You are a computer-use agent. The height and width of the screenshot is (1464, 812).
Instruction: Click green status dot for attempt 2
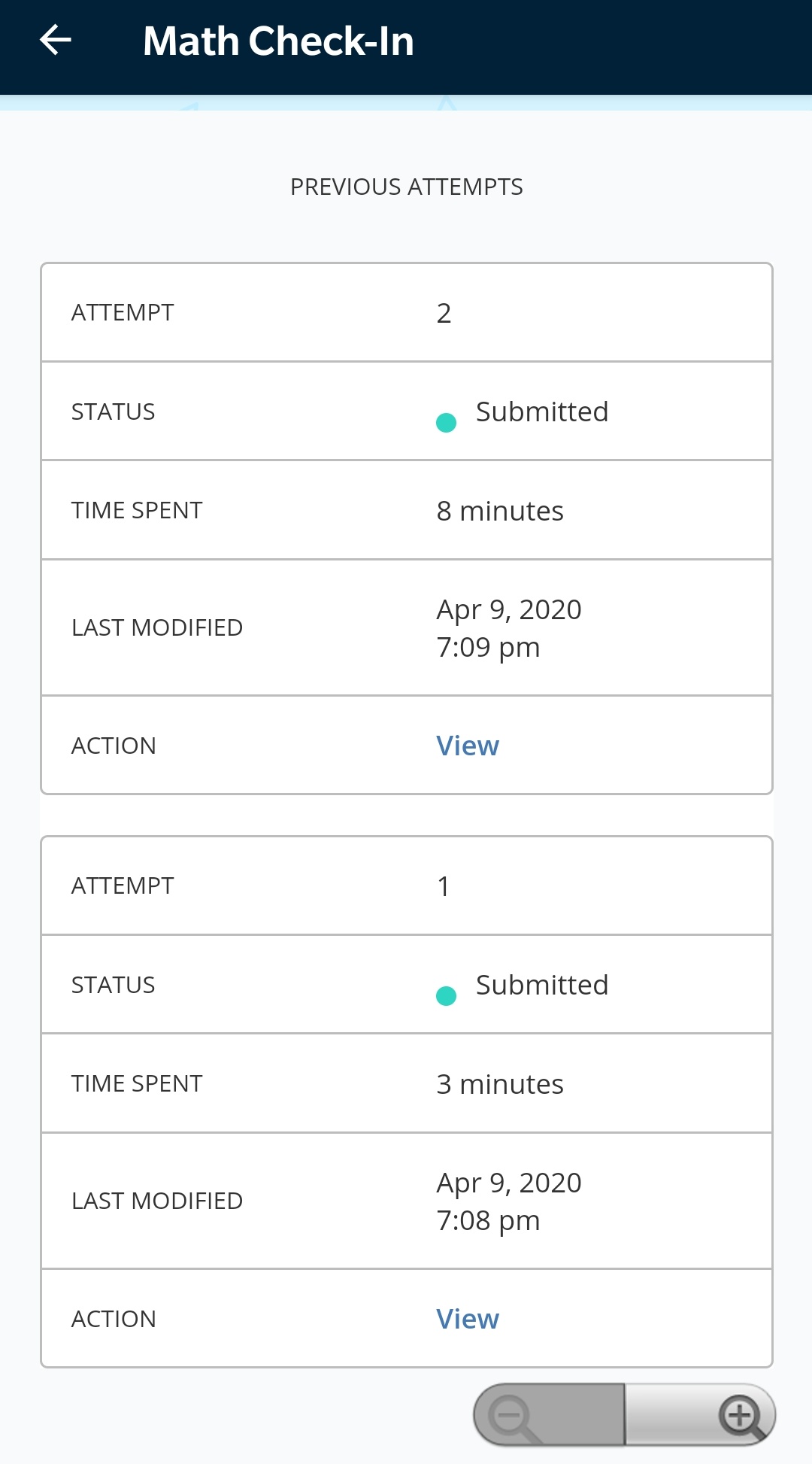(x=446, y=423)
